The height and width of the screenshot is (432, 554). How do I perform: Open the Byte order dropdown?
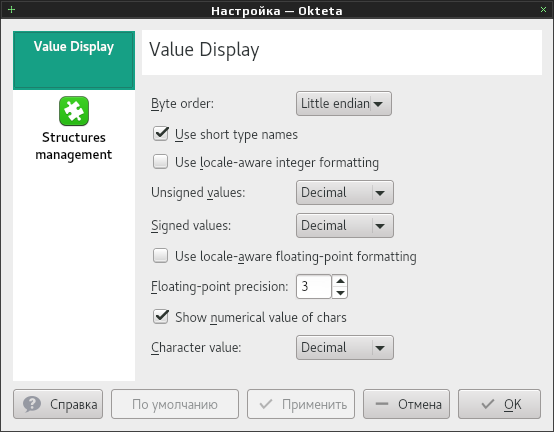pos(344,103)
